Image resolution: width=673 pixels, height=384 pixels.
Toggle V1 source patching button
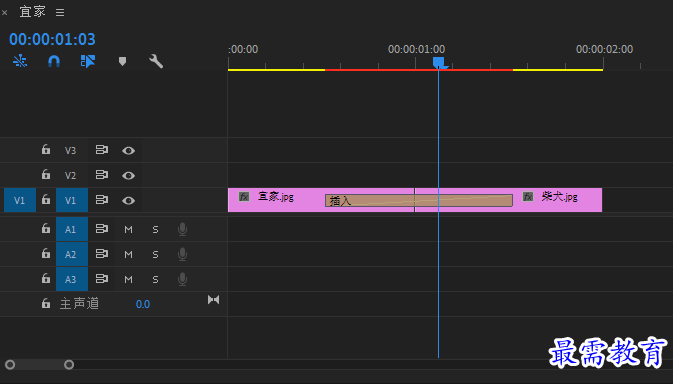[x=20, y=200]
